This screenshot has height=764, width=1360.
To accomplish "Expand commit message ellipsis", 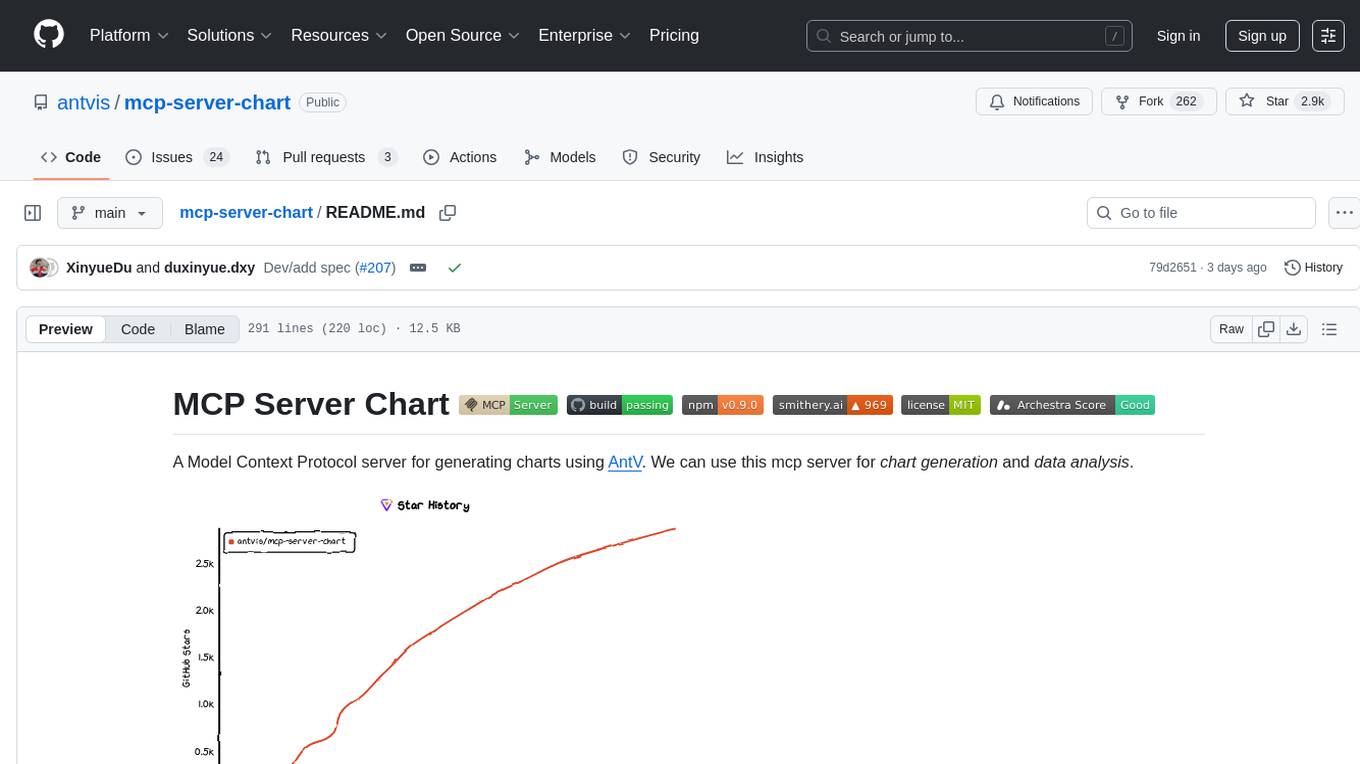I will (x=418, y=268).
